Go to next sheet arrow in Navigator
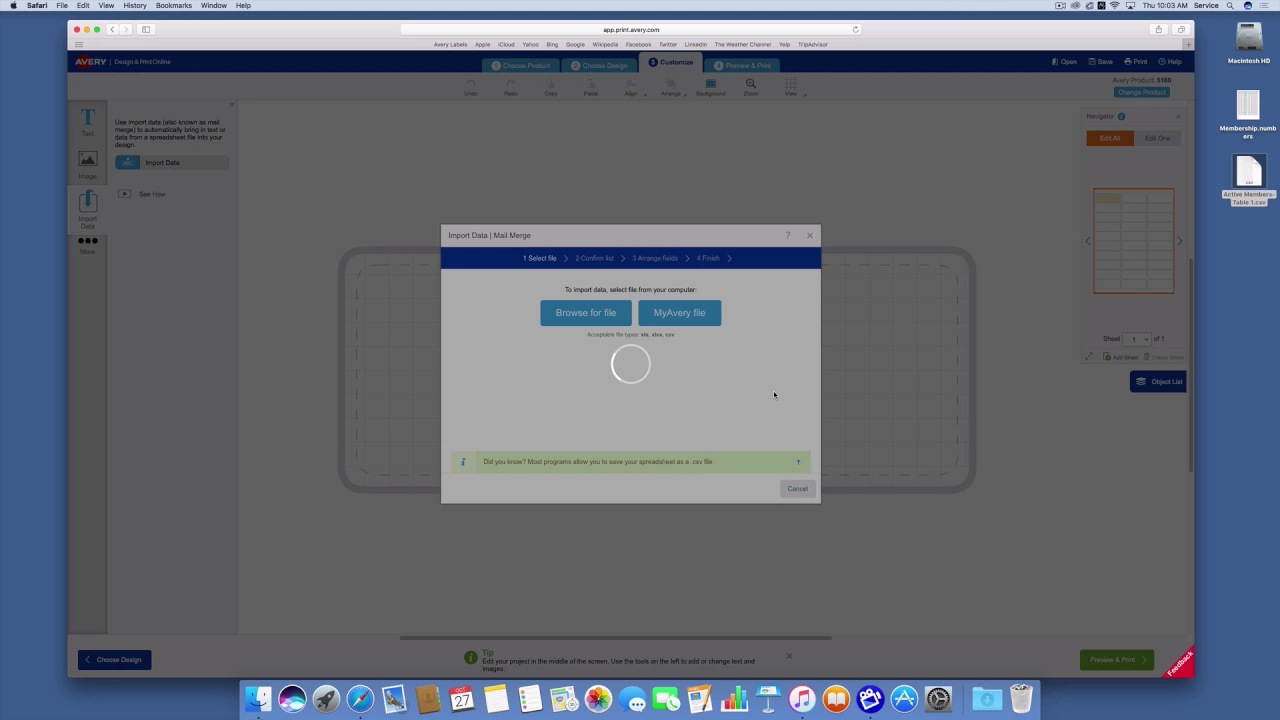The height and width of the screenshot is (720, 1280). coord(1179,241)
